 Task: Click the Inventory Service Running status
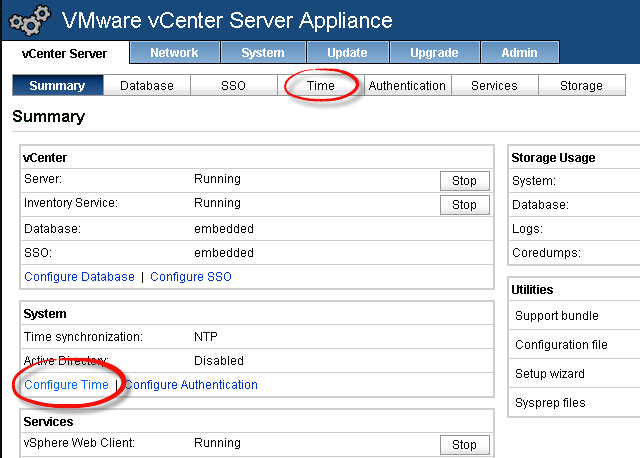pyautogui.click(x=218, y=203)
